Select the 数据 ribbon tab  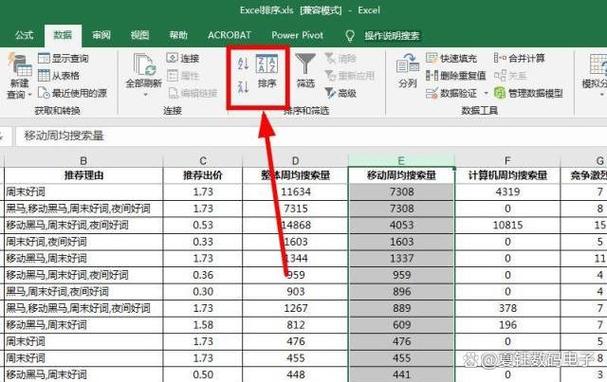point(63,35)
